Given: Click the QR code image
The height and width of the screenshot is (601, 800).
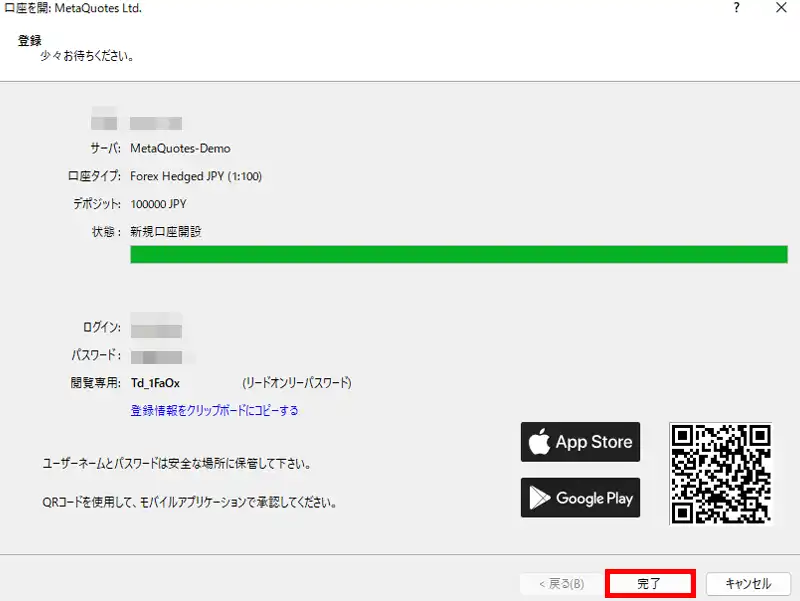Looking at the screenshot, I should (720, 474).
